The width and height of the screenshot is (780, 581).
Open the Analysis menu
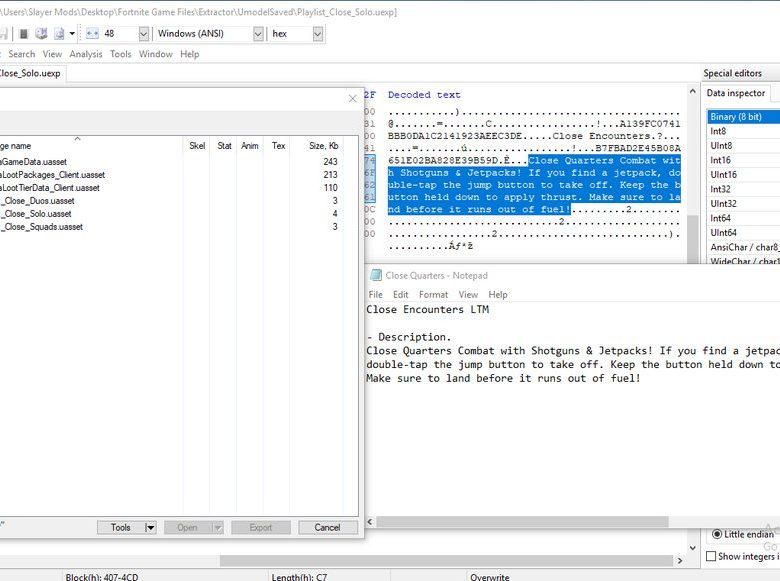tap(86, 54)
